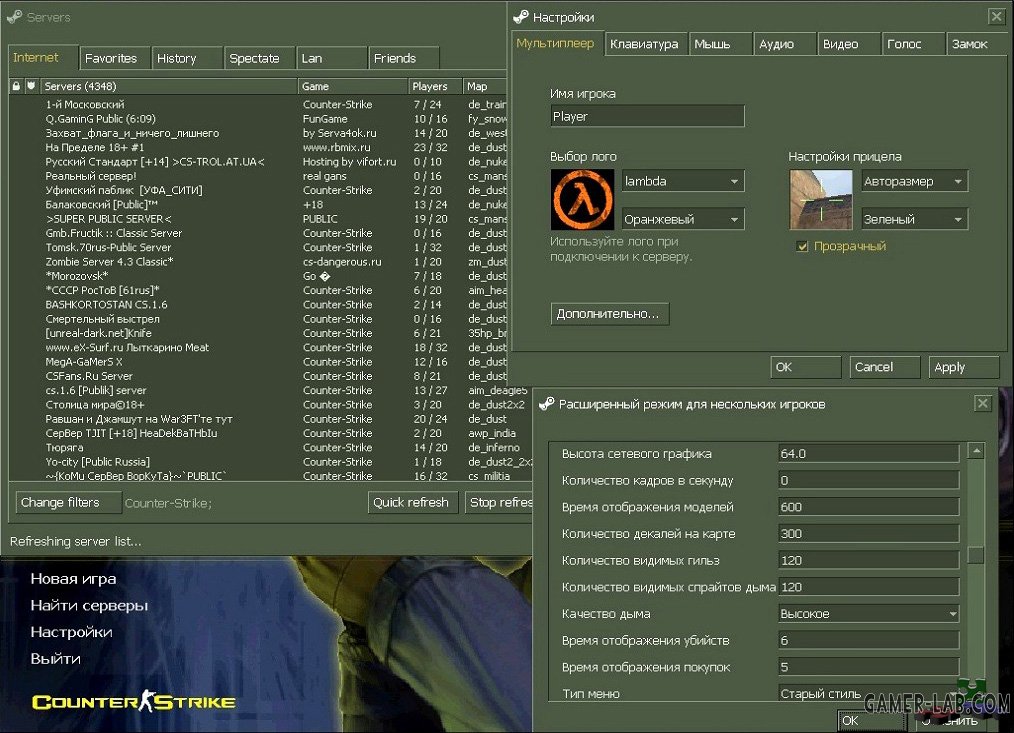1014x733 pixels.
Task: Click the lambda logo preview image
Action: pos(582,200)
